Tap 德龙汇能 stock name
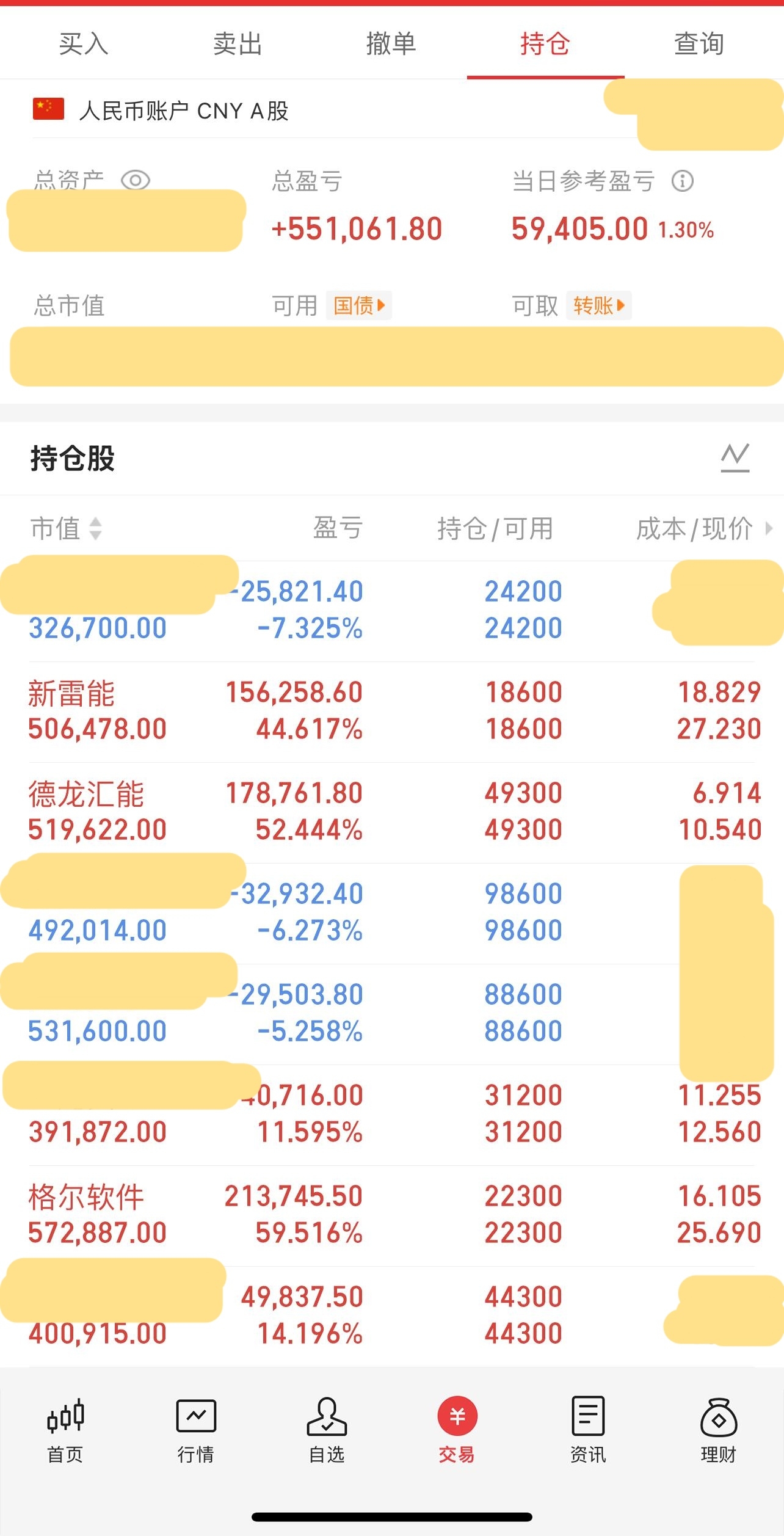 [86, 795]
